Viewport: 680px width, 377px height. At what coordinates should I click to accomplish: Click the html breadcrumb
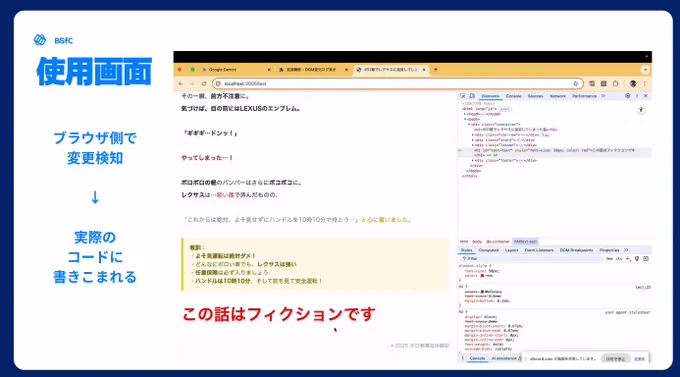(x=464, y=242)
